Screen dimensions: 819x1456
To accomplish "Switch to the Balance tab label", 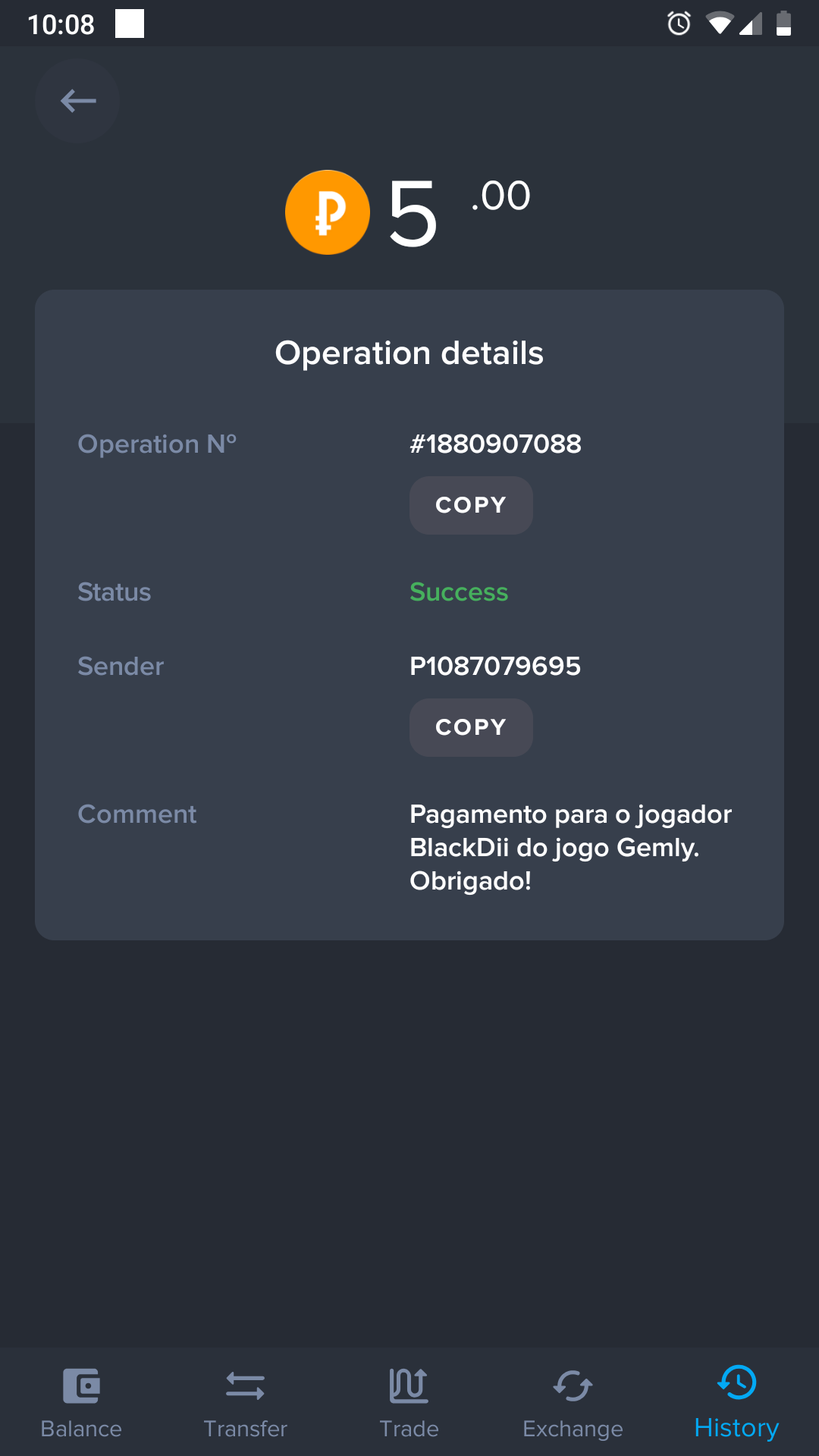I will pos(81,1429).
